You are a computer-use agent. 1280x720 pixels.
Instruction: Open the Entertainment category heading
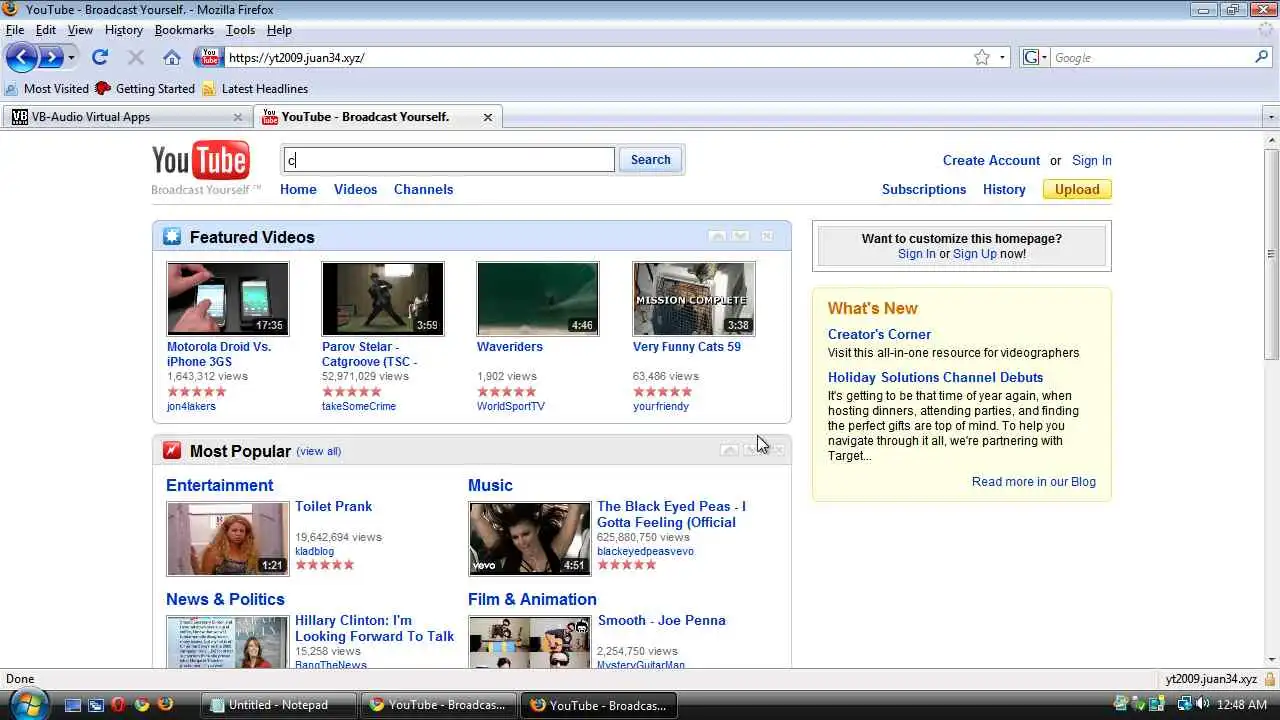point(220,485)
